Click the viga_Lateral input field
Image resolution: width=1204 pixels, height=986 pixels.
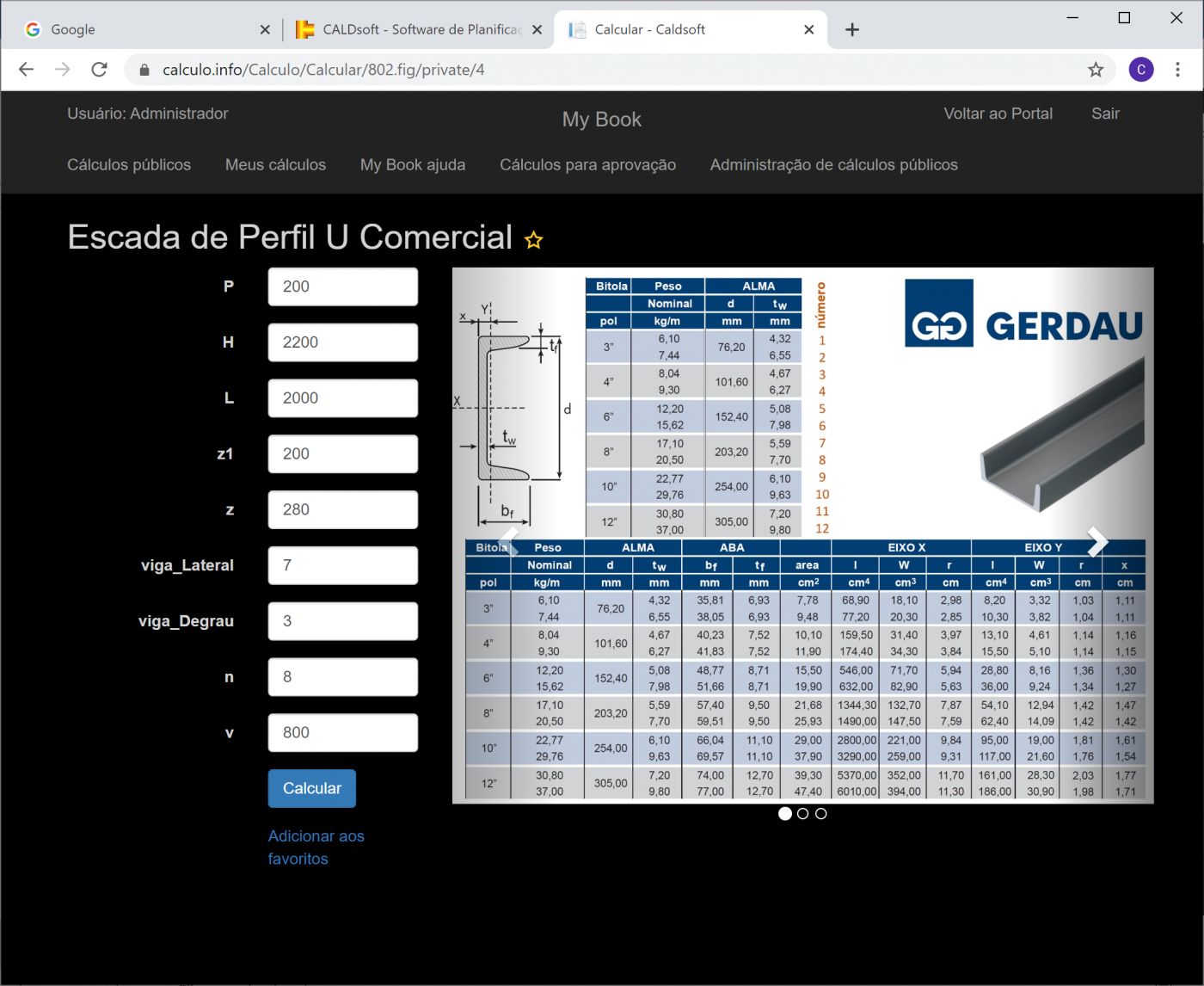(342, 565)
